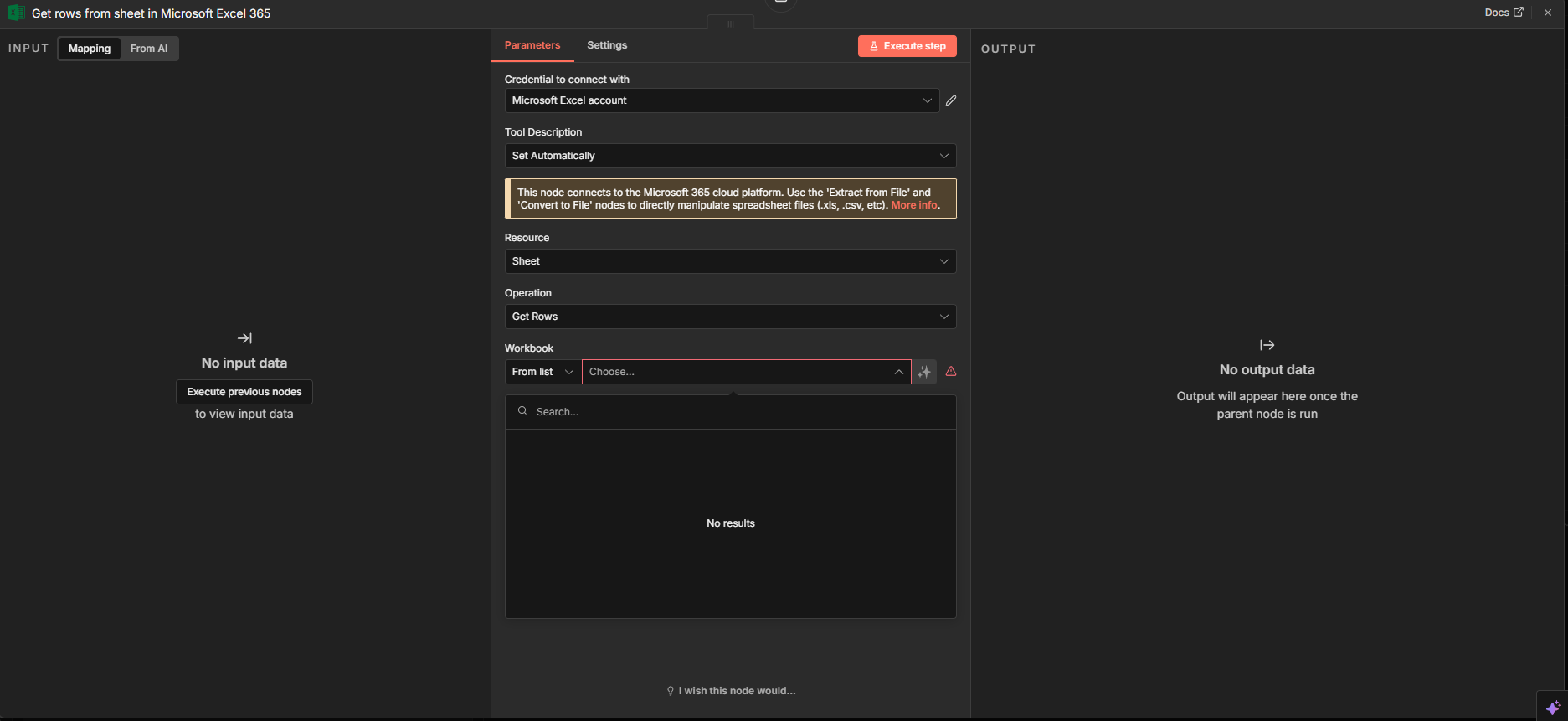This screenshot has height=721, width=1568.
Task: Click the red warning triangle icon
Action: (951, 372)
